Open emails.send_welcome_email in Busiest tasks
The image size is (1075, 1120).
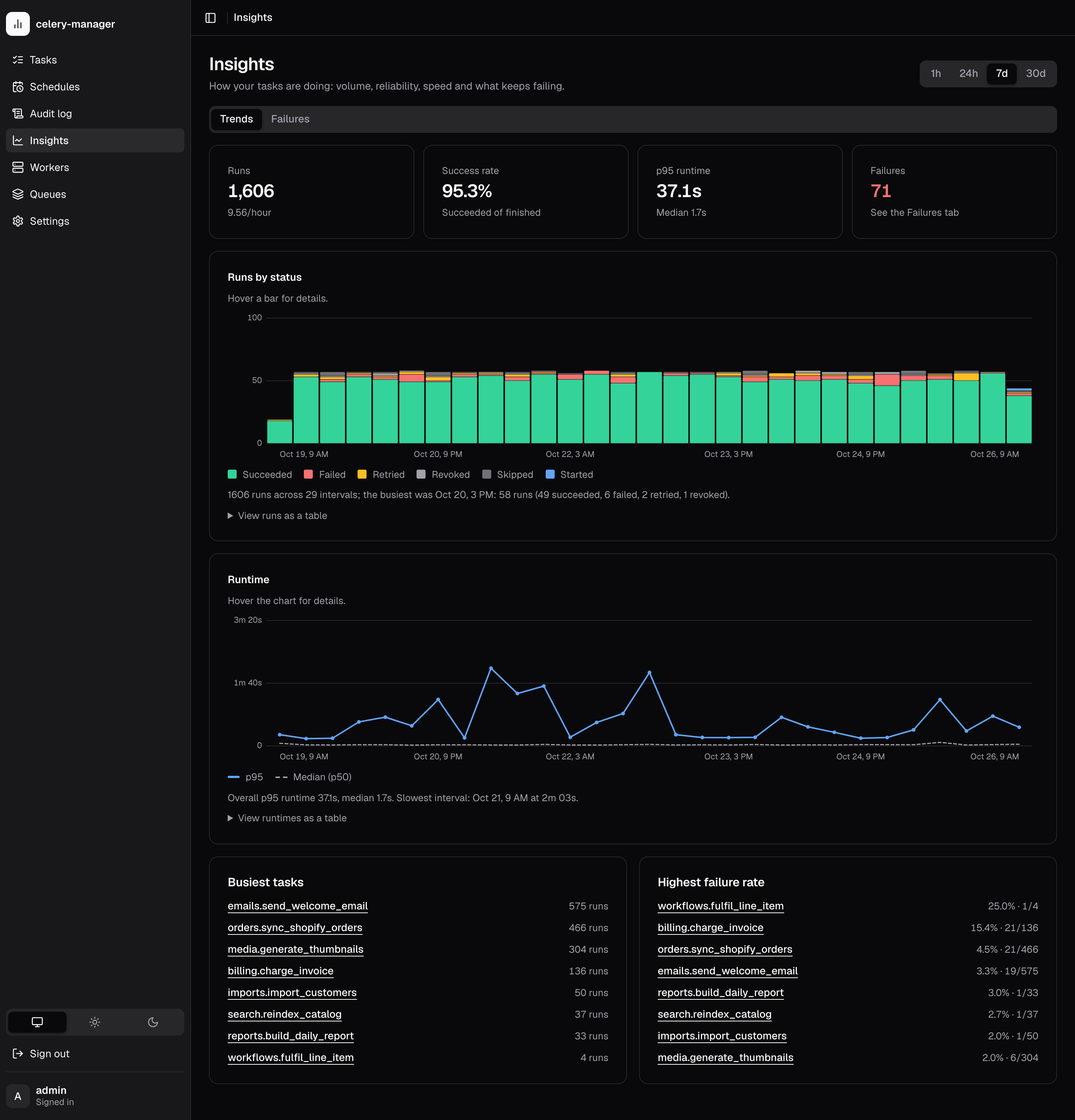click(297, 906)
